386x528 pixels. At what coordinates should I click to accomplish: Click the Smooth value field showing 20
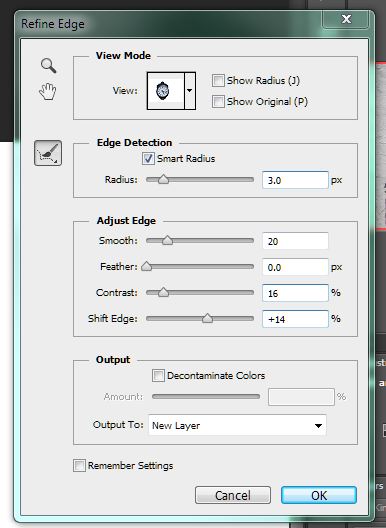[295, 241]
